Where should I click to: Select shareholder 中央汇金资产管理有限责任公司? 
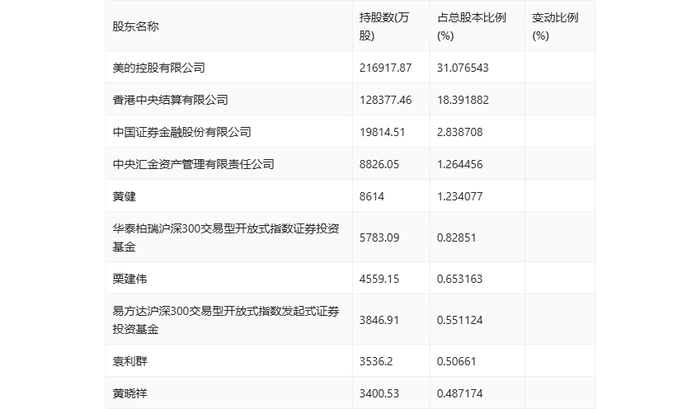[x=194, y=164]
